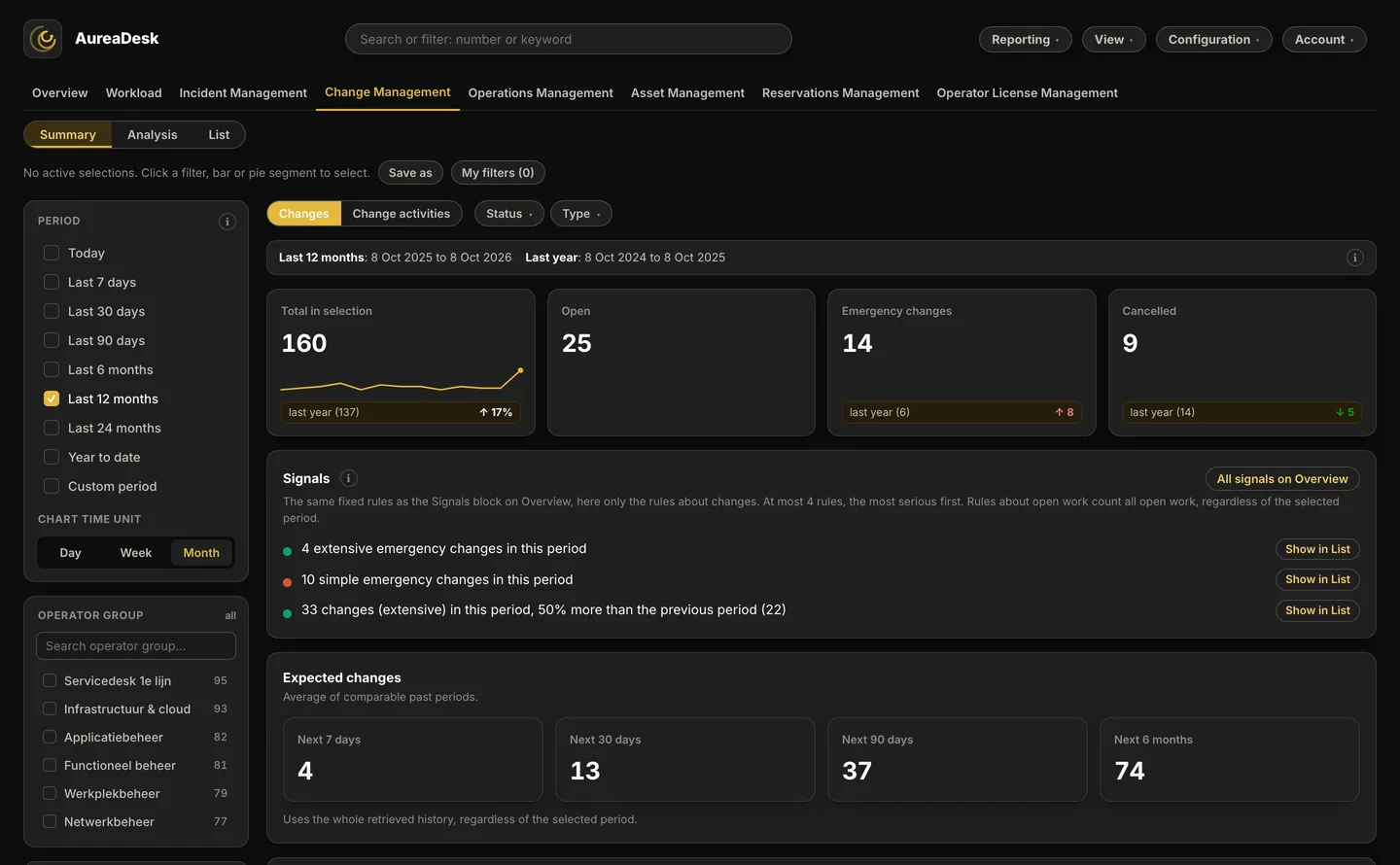Screen dimensions: 1400x865
Task: Set chart time unit to Month
Action: point(201,553)
